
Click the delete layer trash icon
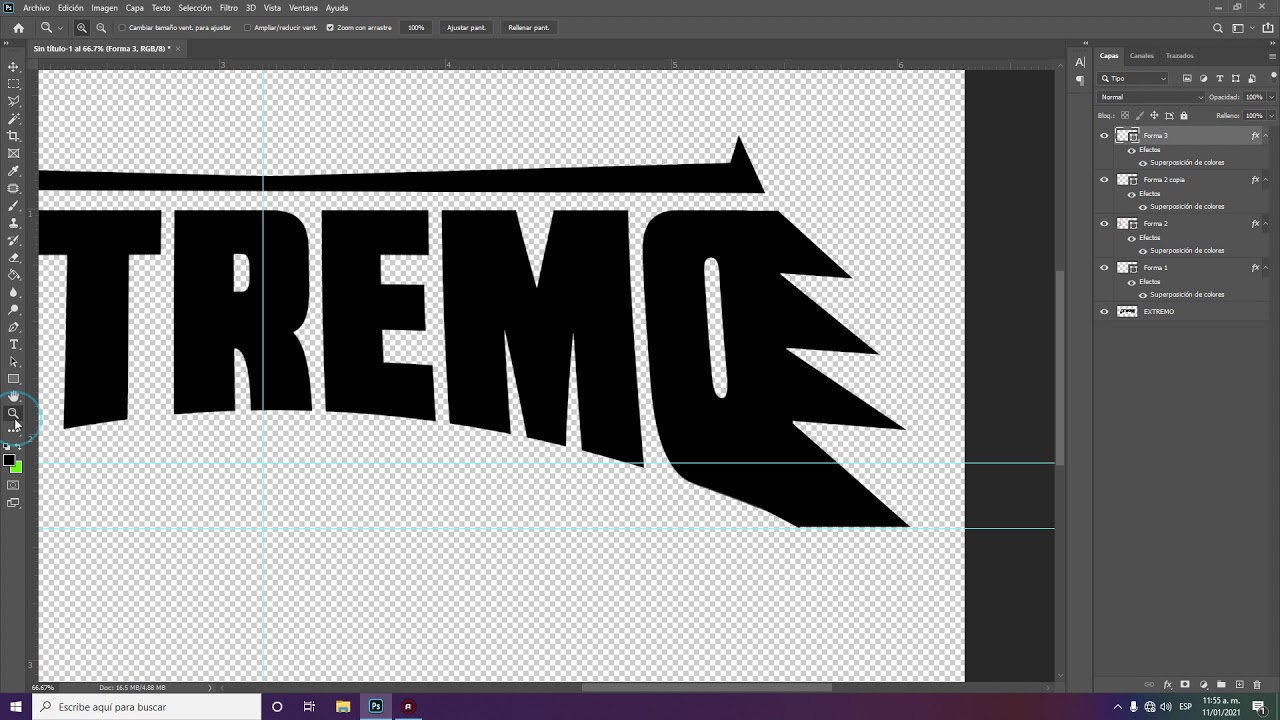1257,685
